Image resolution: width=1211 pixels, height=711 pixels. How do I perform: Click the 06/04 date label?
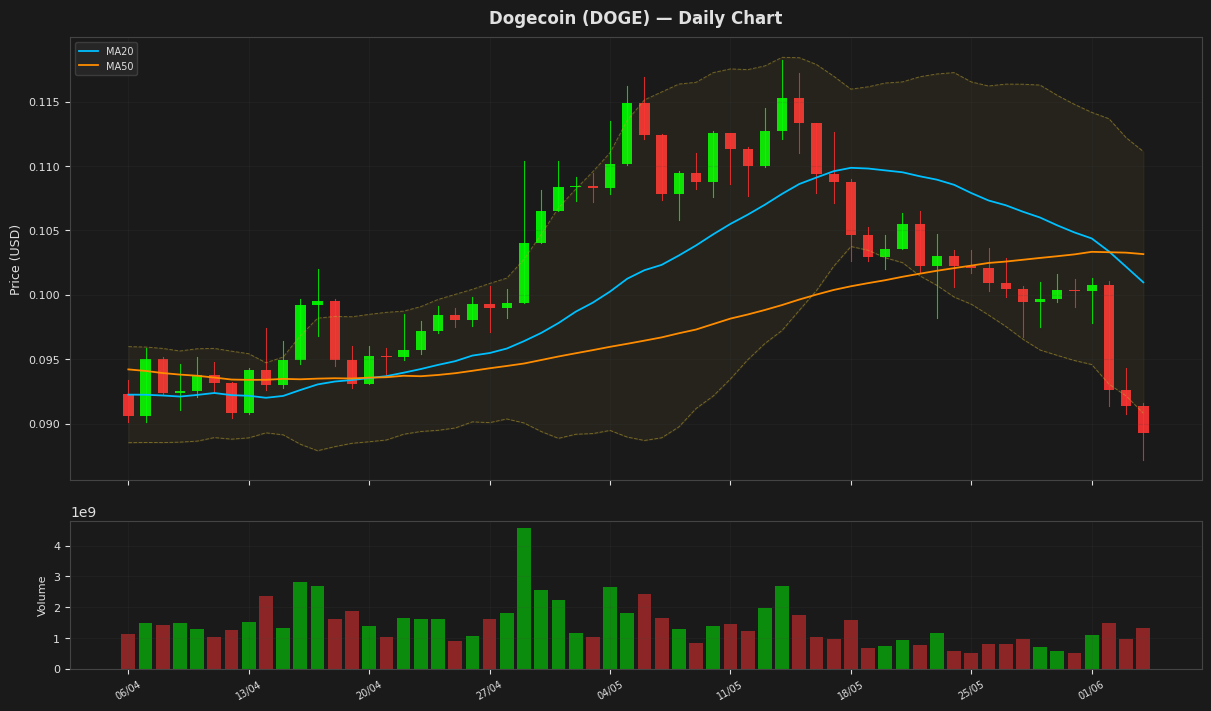[128, 690]
